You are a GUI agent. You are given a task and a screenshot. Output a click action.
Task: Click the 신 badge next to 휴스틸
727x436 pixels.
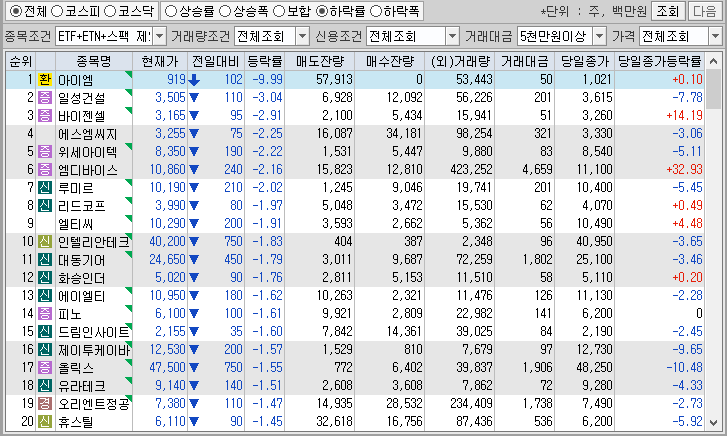pyautogui.click(x=45, y=421)
